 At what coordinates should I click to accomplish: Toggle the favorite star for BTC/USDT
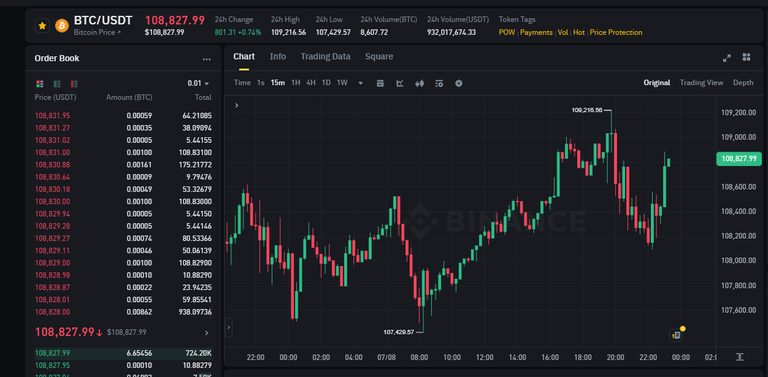(x=42, y=25)
